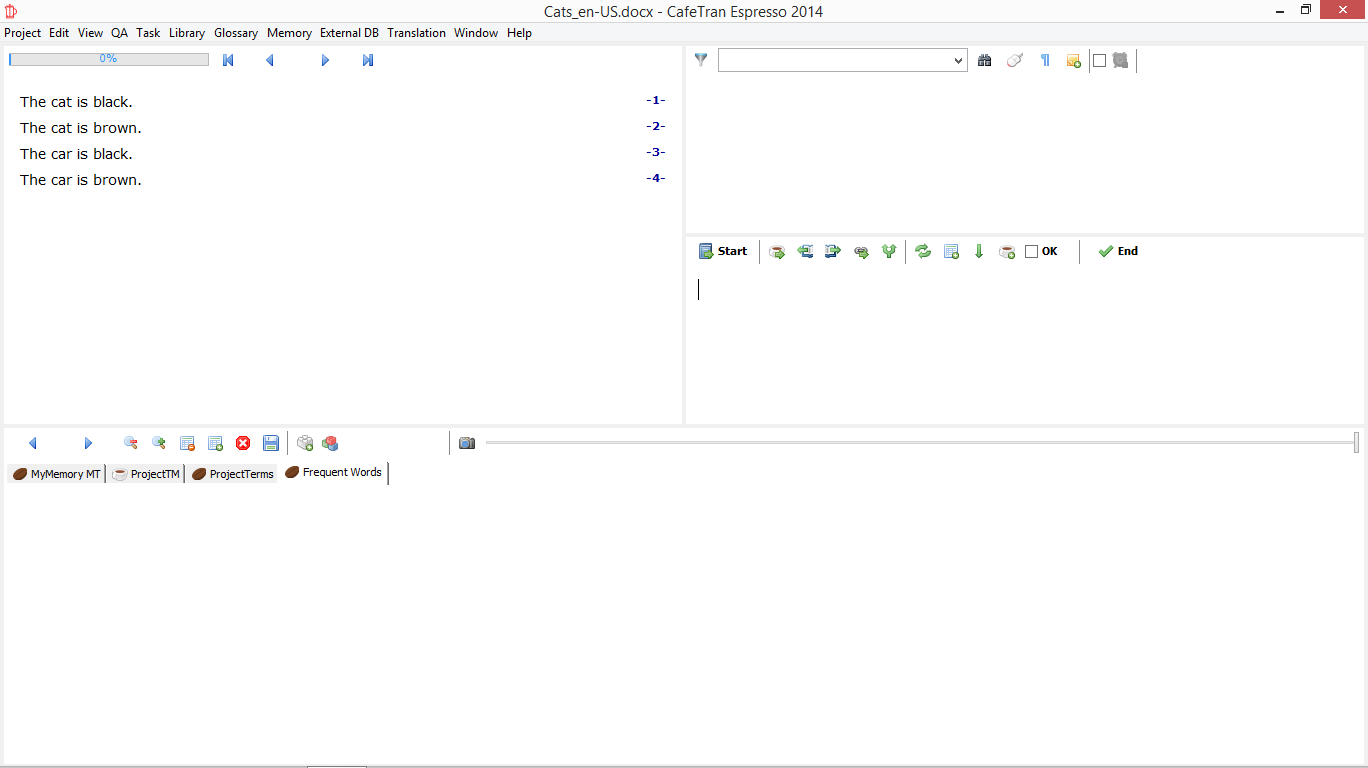Screen dimensions: 1368x768
Task: Select the MyMemory MT tab
Action: (57, 474)
